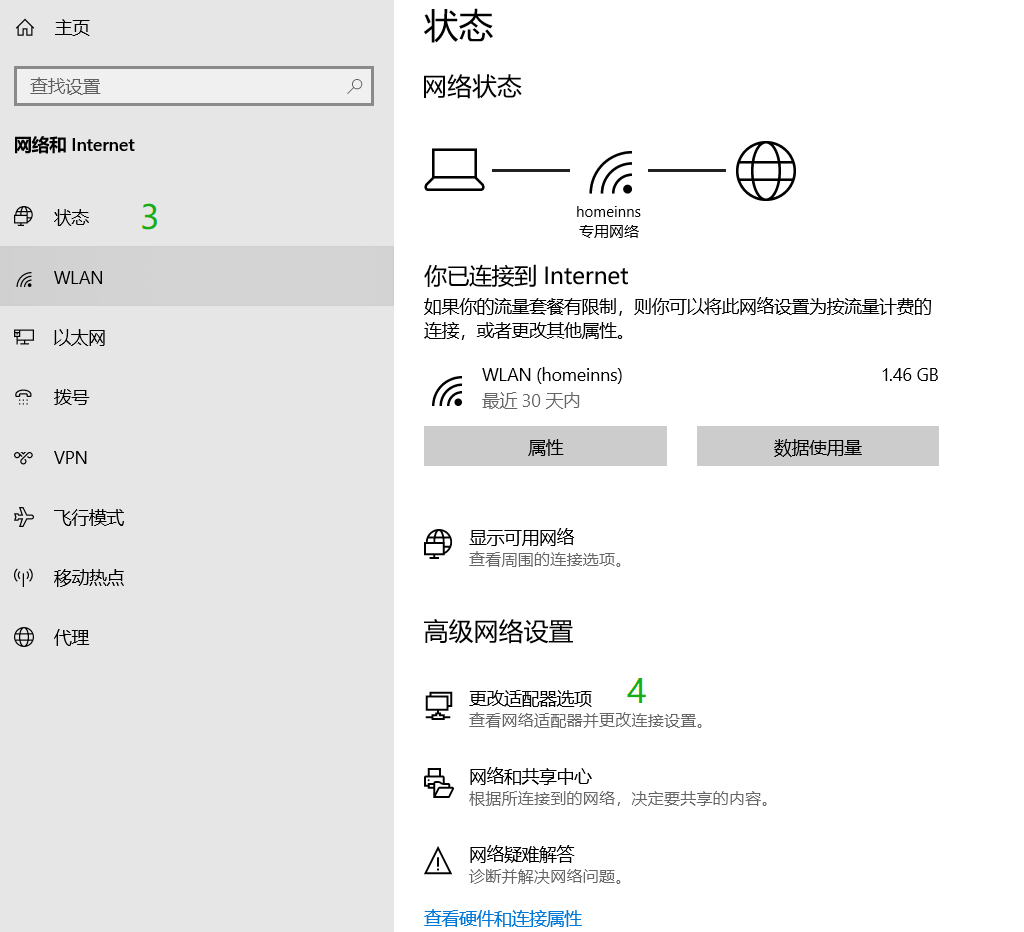
Task: Click the magnifier search icon
Action: click(x=355, y=86)
